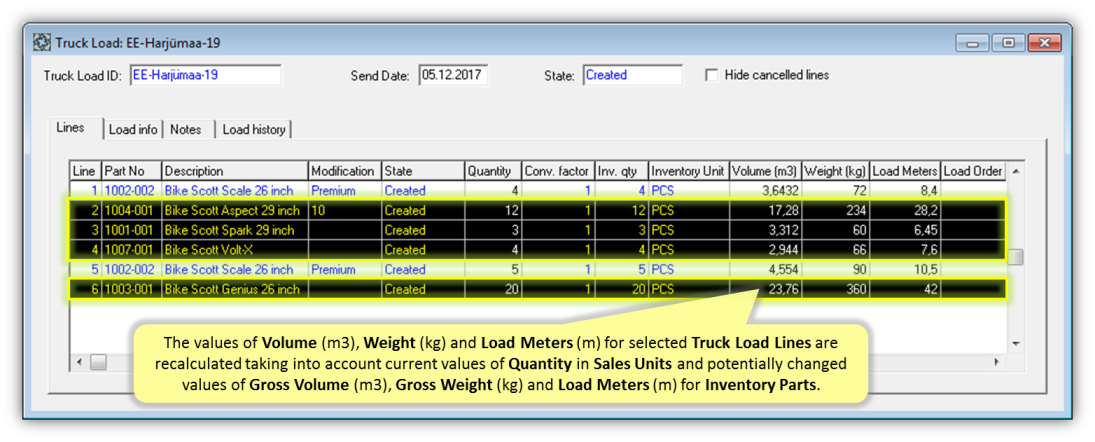This screenshot has height=442, width=1095.
Task: Click the Volume (m3) column header
Action: tap(765, 171)
